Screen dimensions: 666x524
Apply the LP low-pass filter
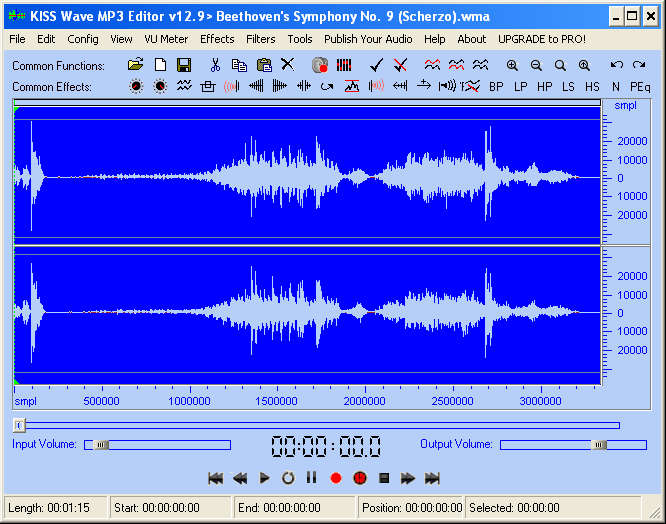coord(520,87)
